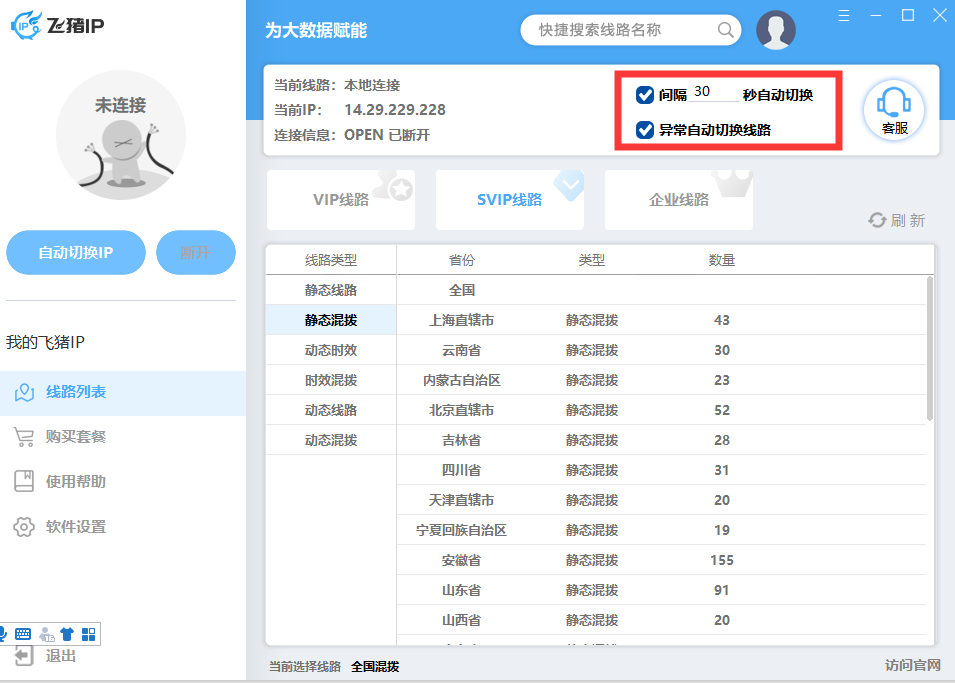This screenshot has width=955, height=683.
Task: Toggle the 间隔秒自动切换 checkbox
Action: tap(645, 95)
